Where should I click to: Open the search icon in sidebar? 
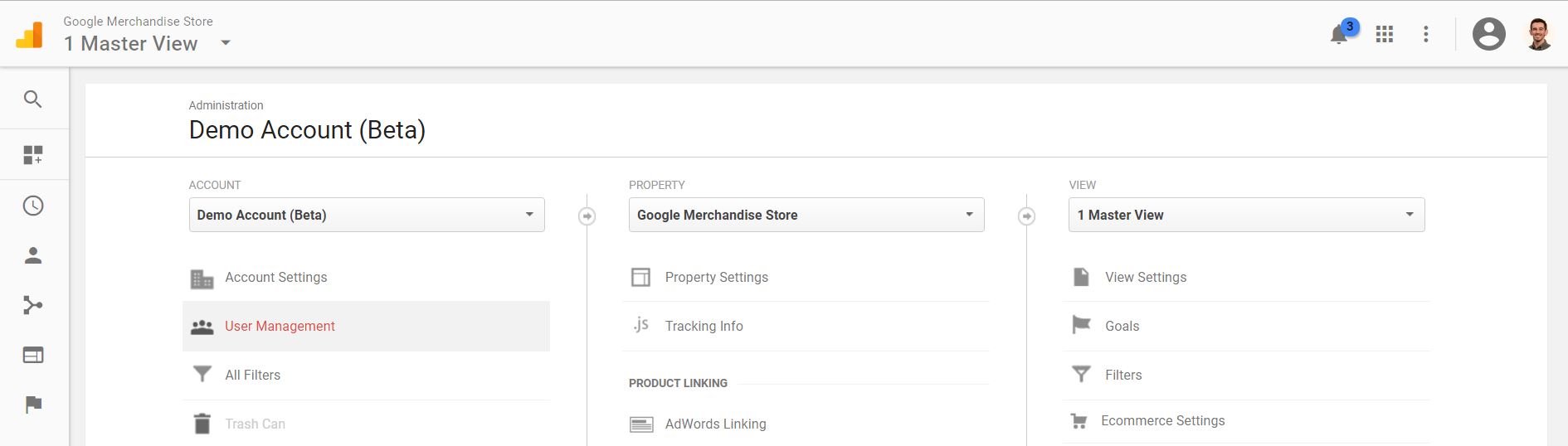pyautogui.click(x=33, y=99)
